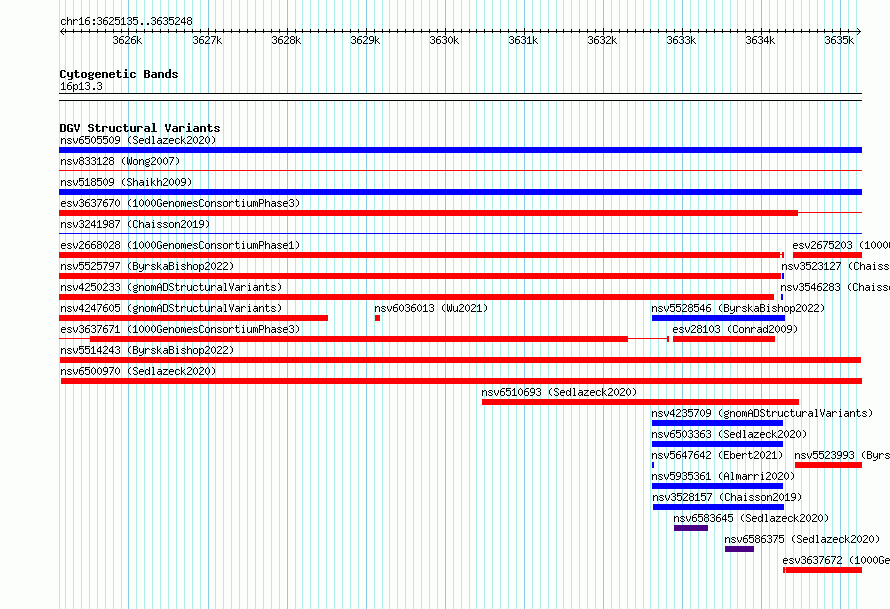Viewport: 890px width, 609px height.
Task: Select nsv5935361 (Almarri2020) label
Action: 723,476
